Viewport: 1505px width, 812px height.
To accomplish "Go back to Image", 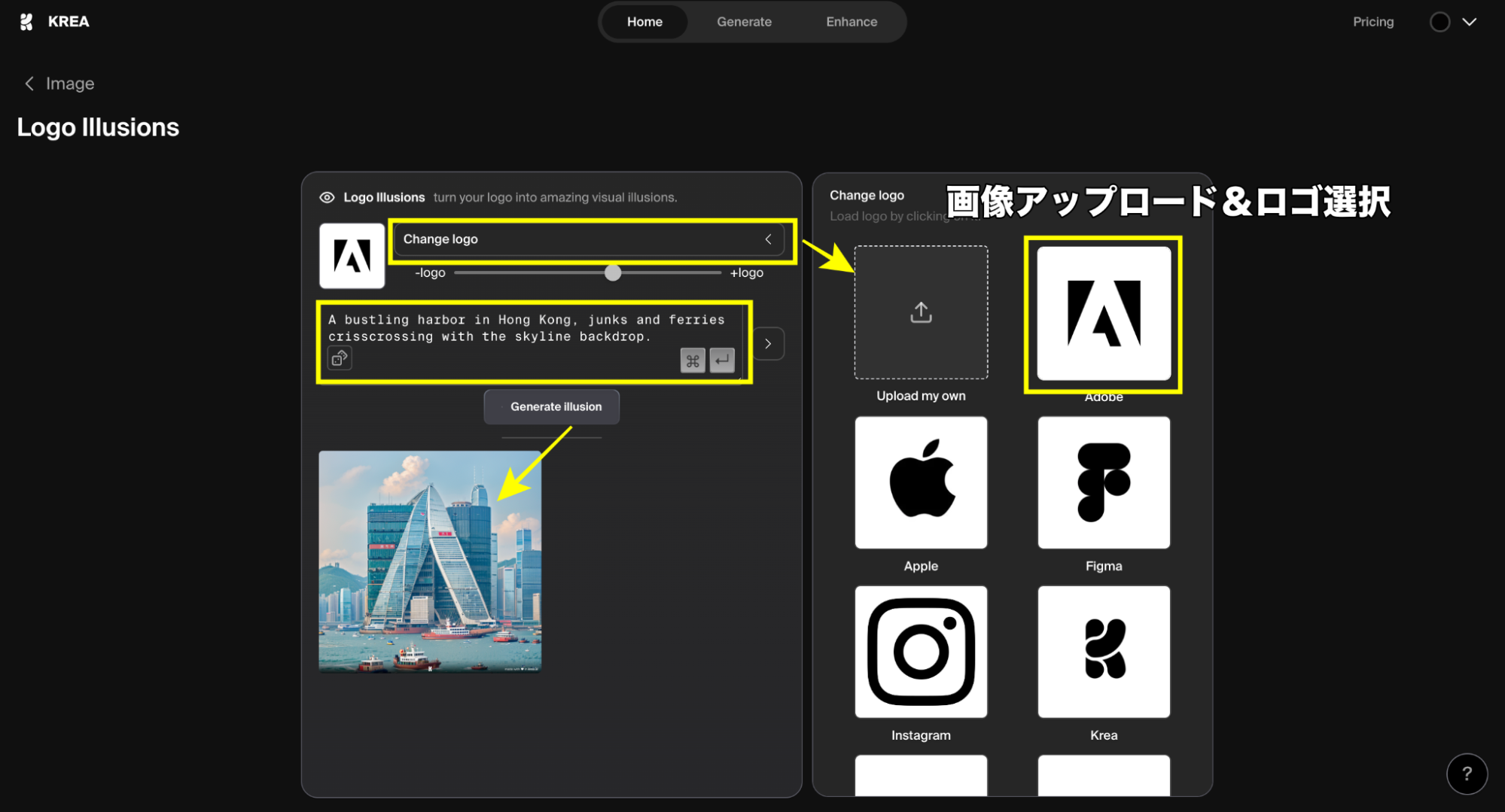I will [60, 84].
